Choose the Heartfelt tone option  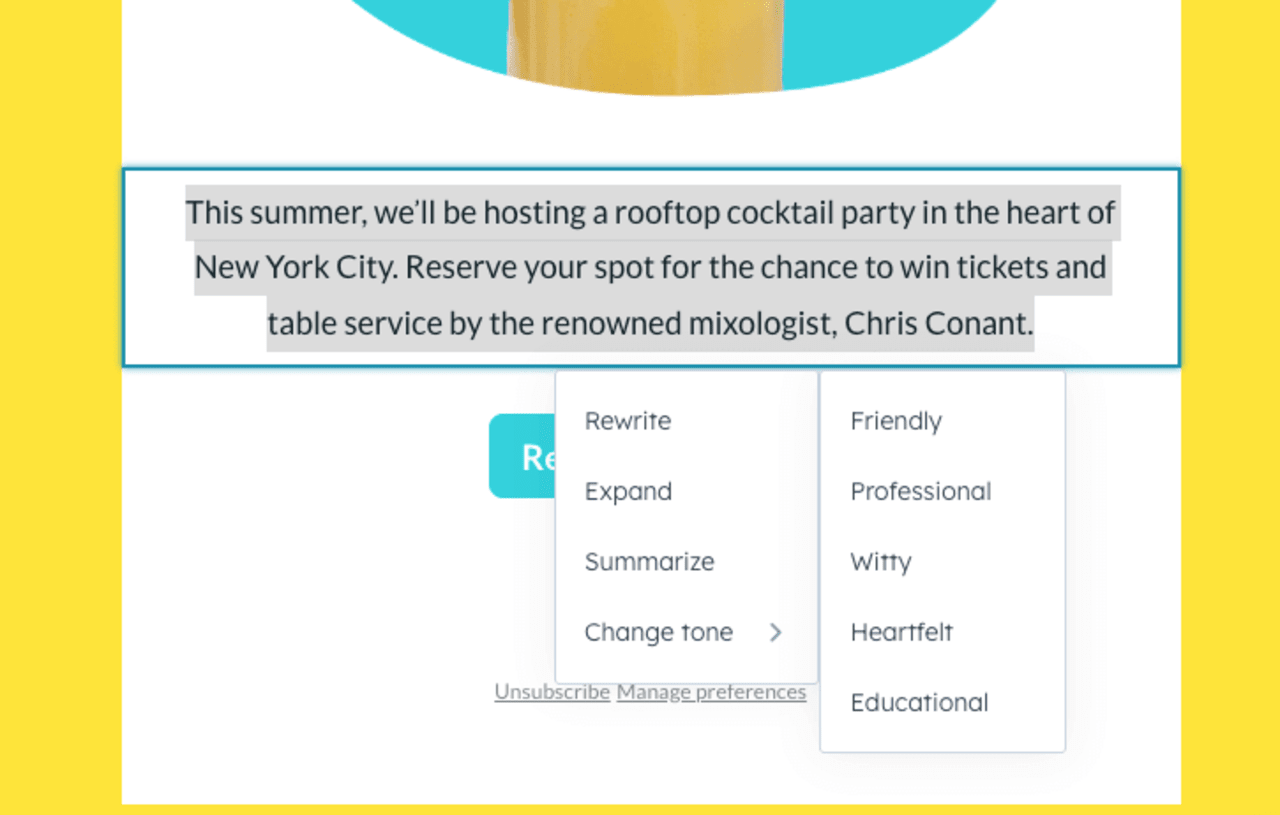tap(902, 632)
